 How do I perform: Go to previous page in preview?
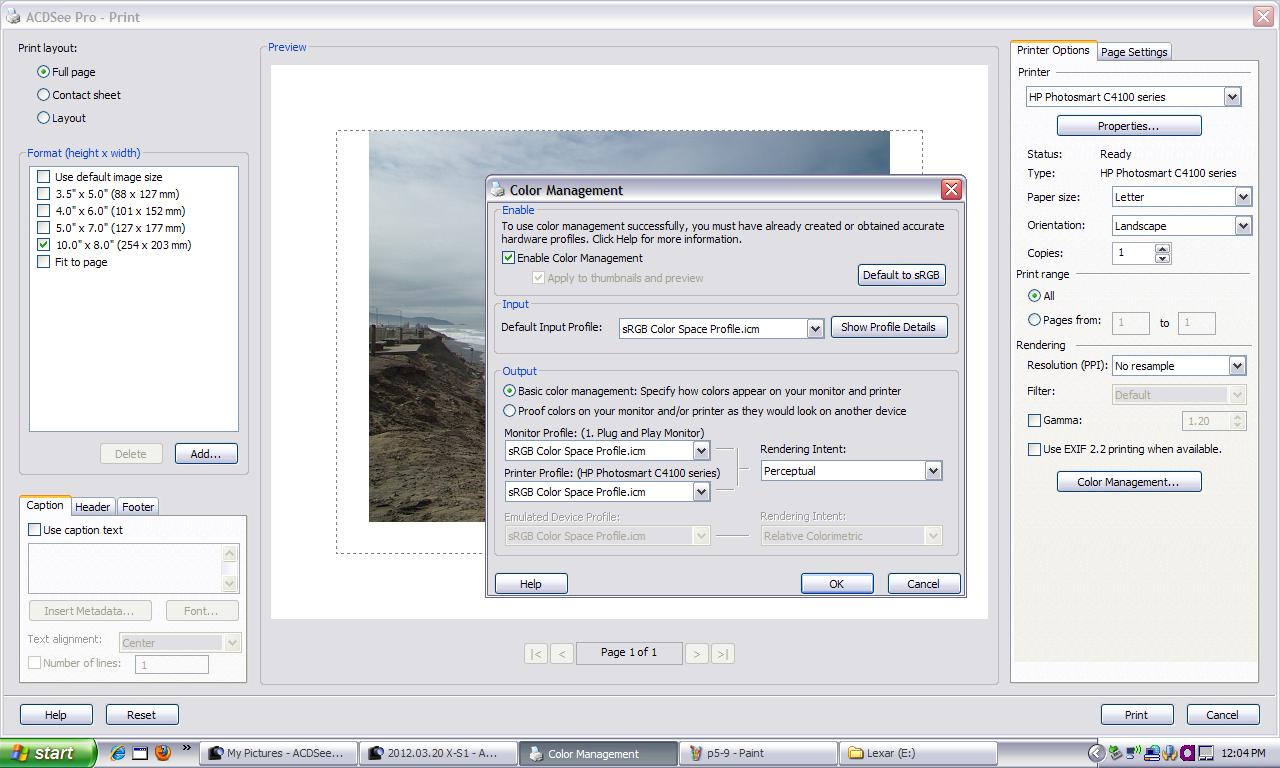(x=562, y=654)
